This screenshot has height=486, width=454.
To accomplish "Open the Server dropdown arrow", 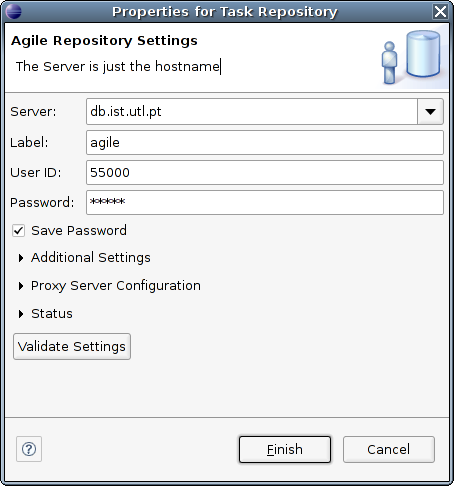I will pyautogui.click(x=430, y=112).
